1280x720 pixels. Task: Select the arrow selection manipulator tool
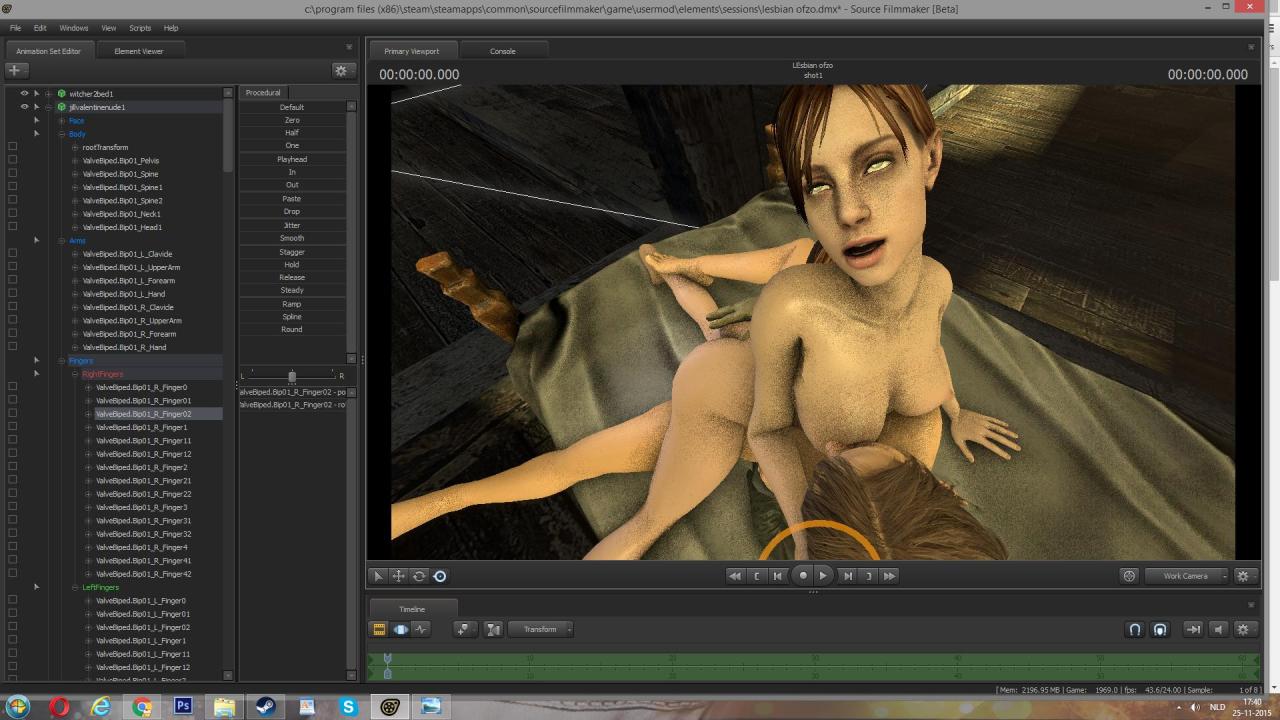pyautogui.click(x=378, y=576)
